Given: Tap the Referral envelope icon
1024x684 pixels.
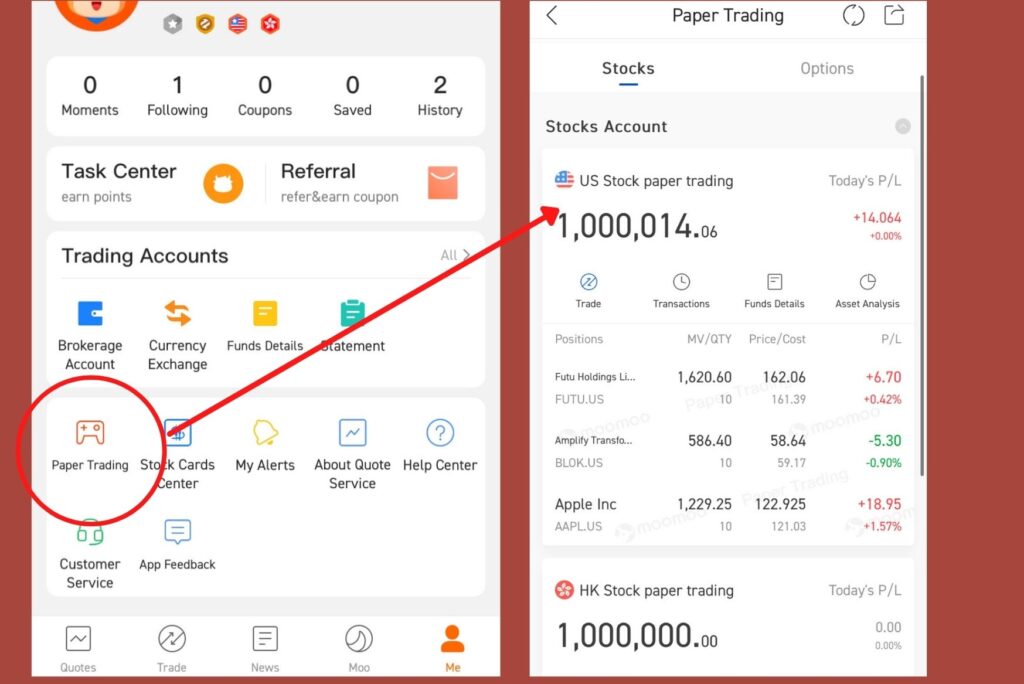Looking at the screenshot, I should pos(443,182).
